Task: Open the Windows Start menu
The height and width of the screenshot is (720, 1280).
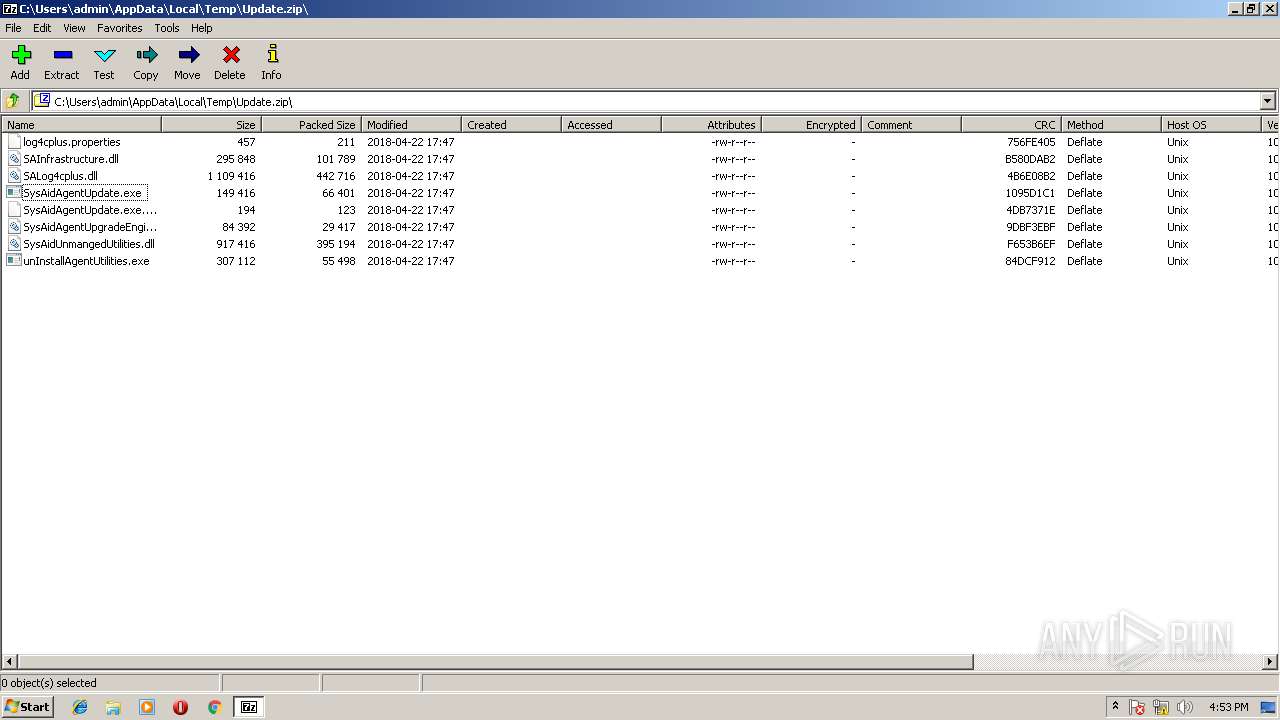Action: (27, 707)
